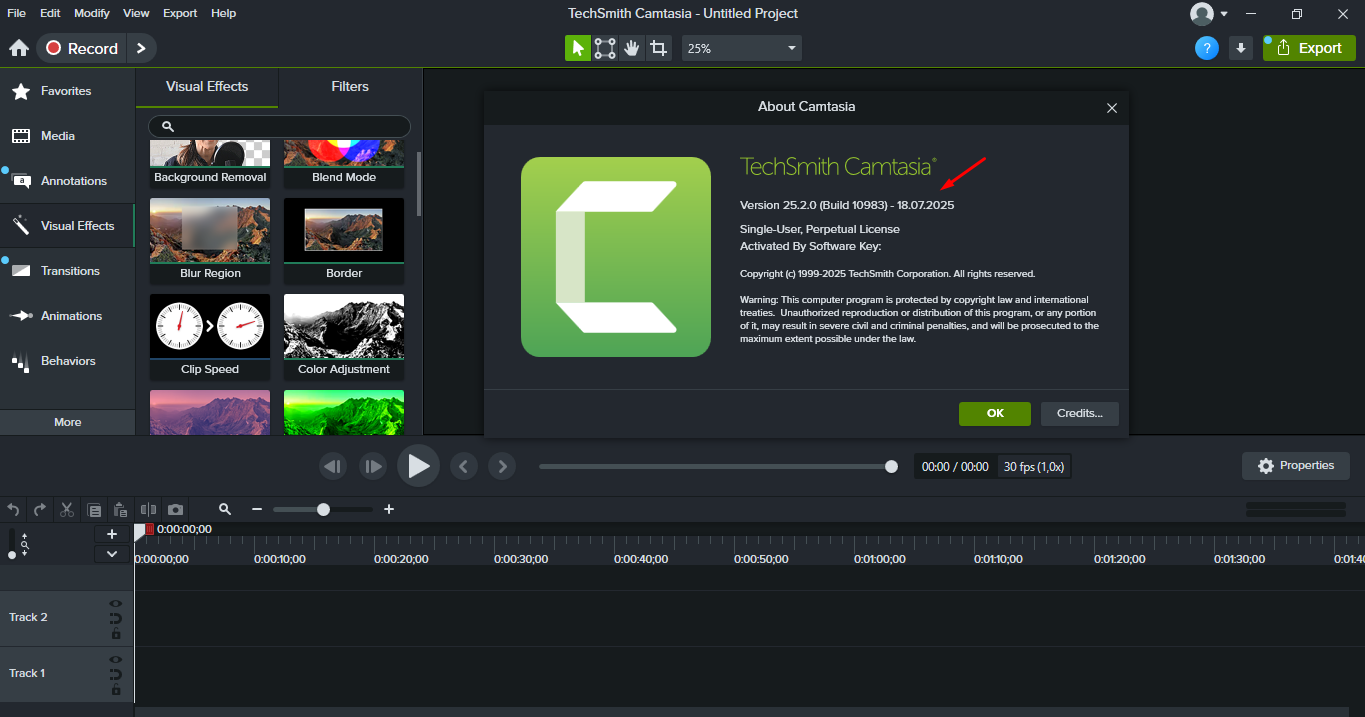Hide Track 2 using the eye icon
The image size is (1365, 717).
click(116, 604)
